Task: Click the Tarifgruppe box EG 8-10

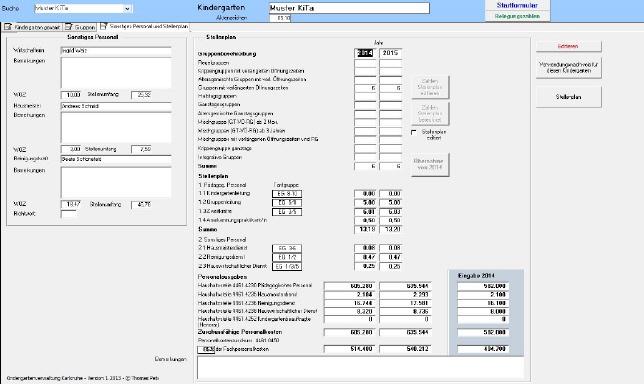Action: click(x=287, y=194)
